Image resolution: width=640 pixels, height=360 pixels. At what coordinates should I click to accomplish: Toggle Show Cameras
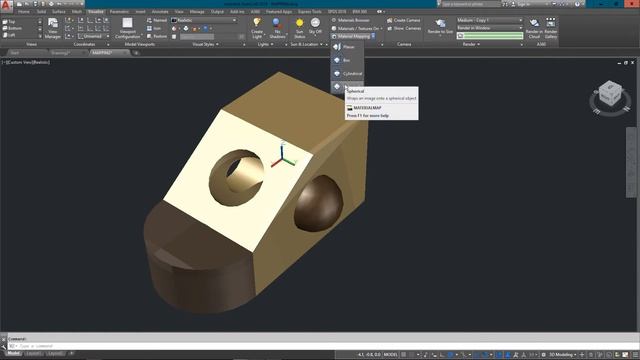coord(403,28)
